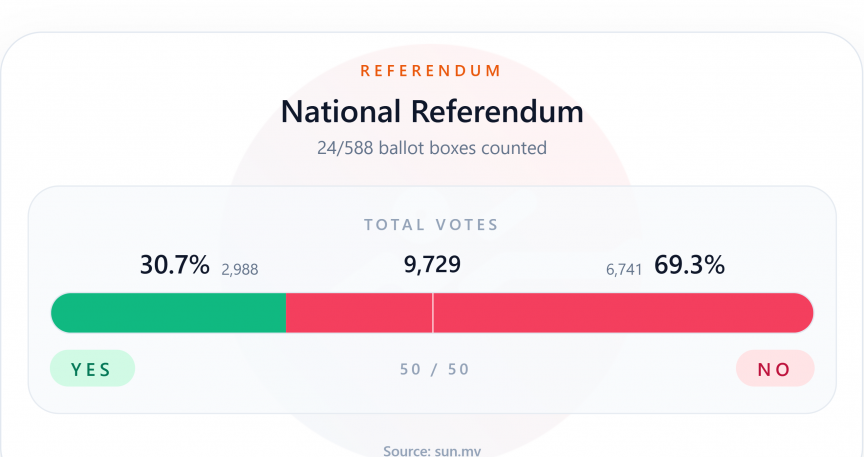This screenshot has width=864, height=457.
Task: Click the 2,988 Yes vote count
Action: point(239,268)
